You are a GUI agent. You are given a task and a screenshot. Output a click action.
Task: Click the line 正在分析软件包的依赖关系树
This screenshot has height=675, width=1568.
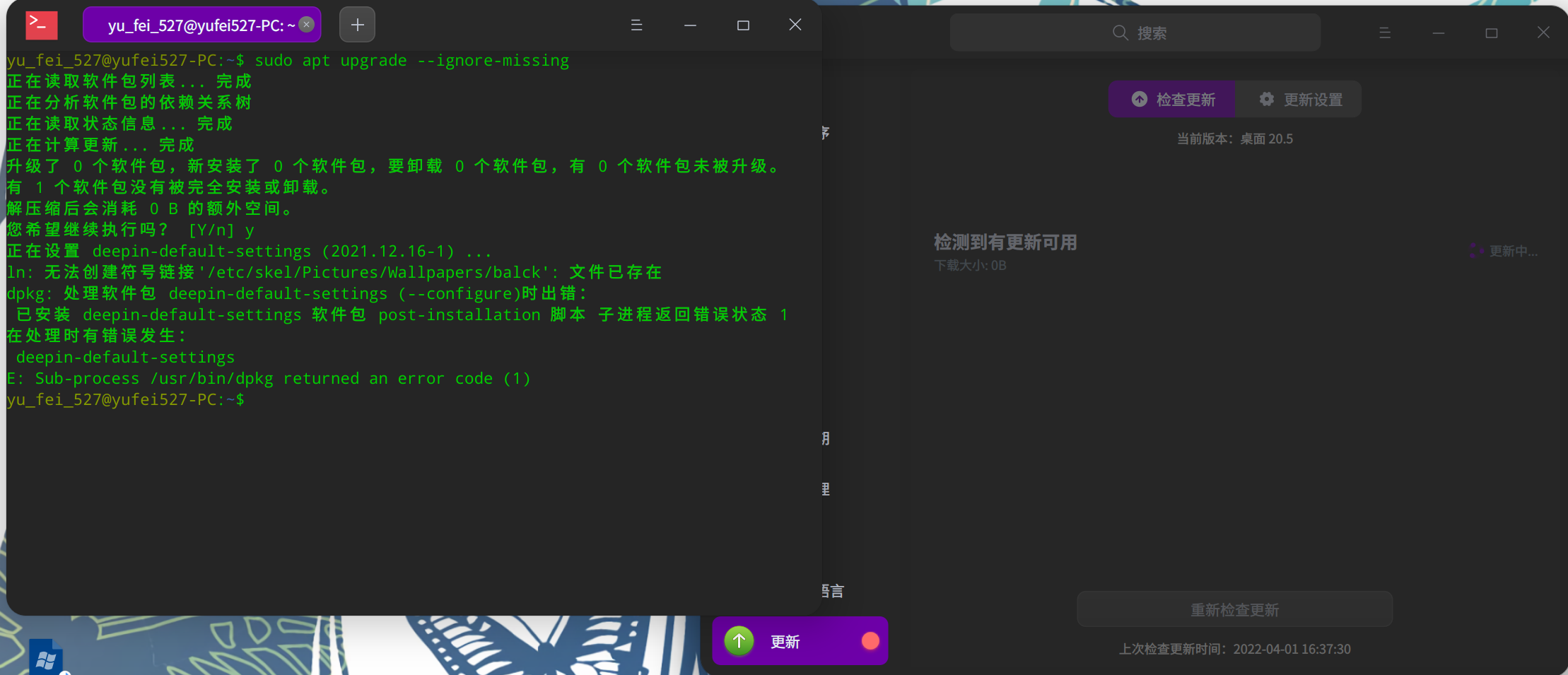pyautogui.click(x=129, y=102)
